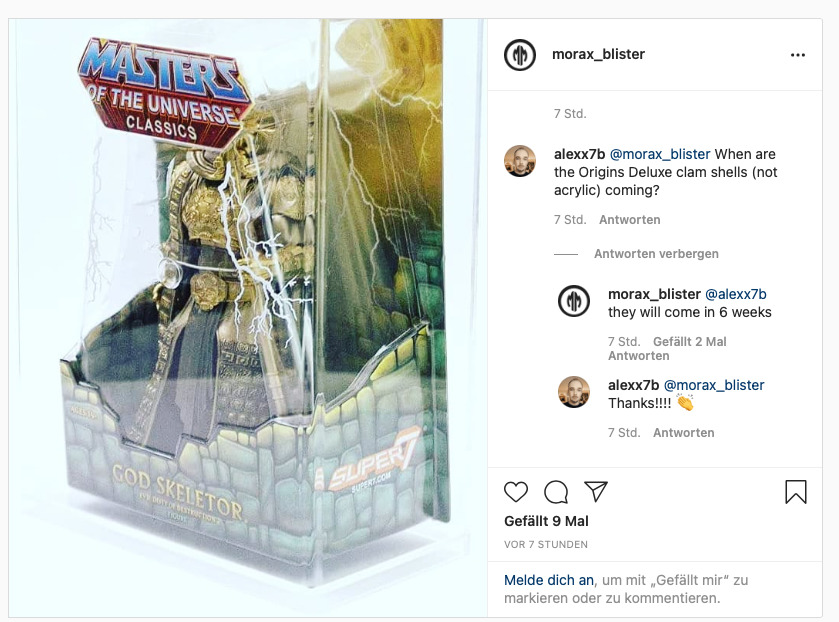The width and height of the screenshot is (839, 622).
Task: Click the Melde dich an login link
Action: 548,580
